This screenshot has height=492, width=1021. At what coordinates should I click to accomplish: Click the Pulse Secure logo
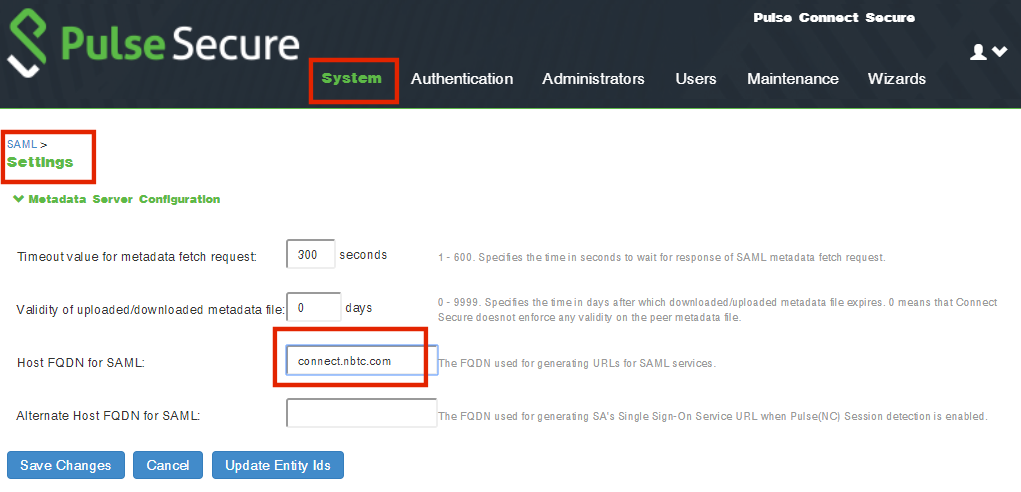(x=153, y=44)
